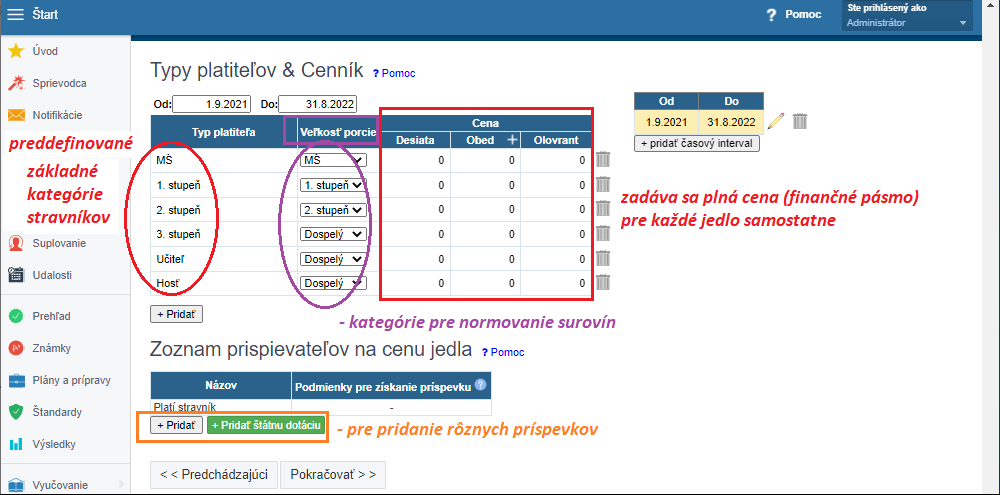Click the Prehľad green check icon

point(16,316)
